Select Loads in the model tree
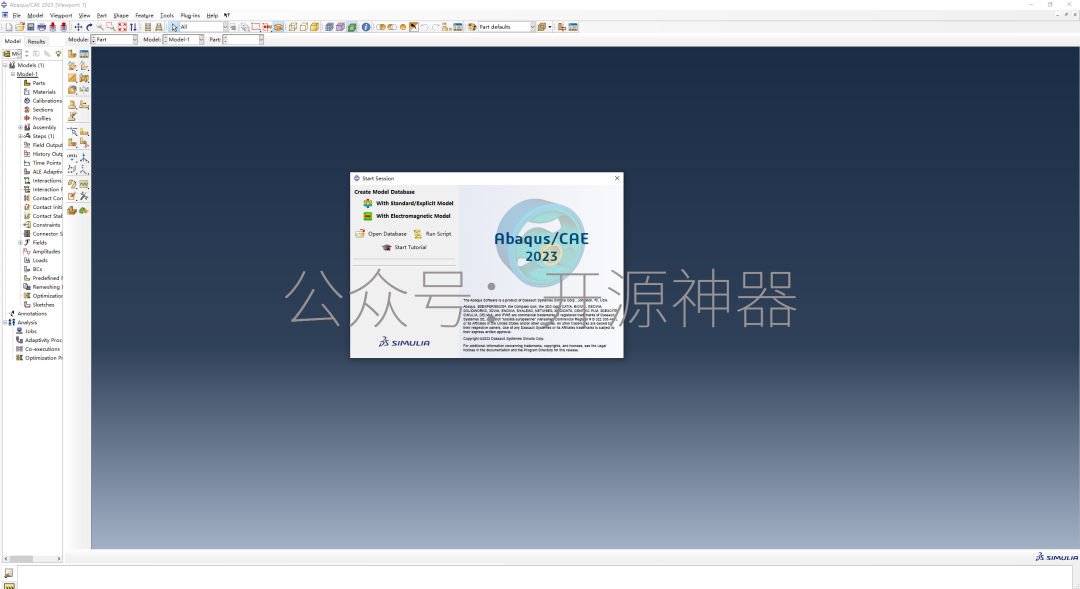Viewport: 1080px width, 589px height. [40, 260]
